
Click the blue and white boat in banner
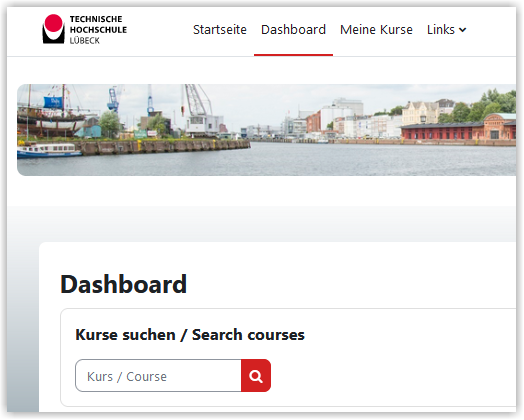tap(48, 150)
